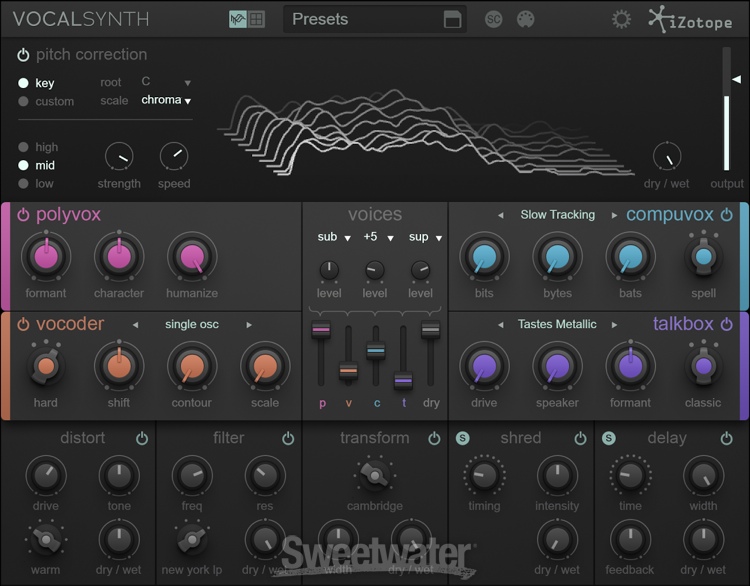
Task: Open the sub voice dropdown
Action: pos(334,237)
